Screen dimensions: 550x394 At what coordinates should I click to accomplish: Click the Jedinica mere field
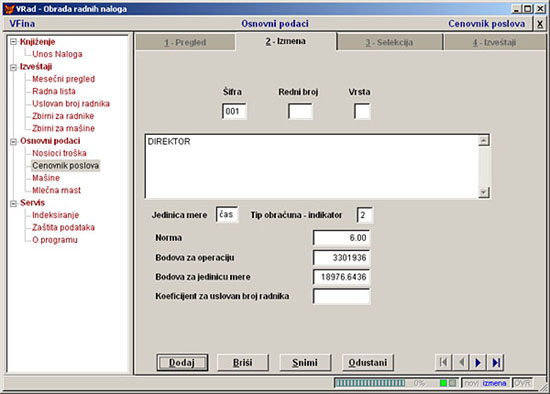(x=227, y=215)
